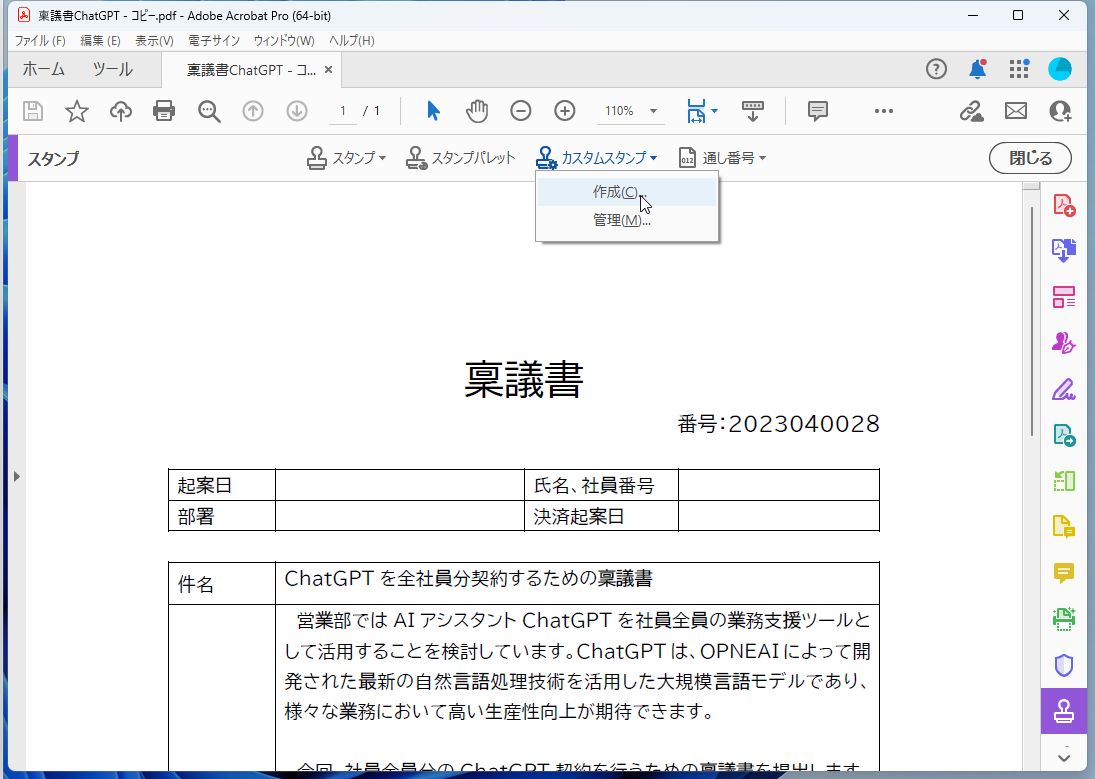This screenshot has height=779, width=1095.
Task: Close the 稟議書ChatGPT document tab
Action: coord(328,70)
